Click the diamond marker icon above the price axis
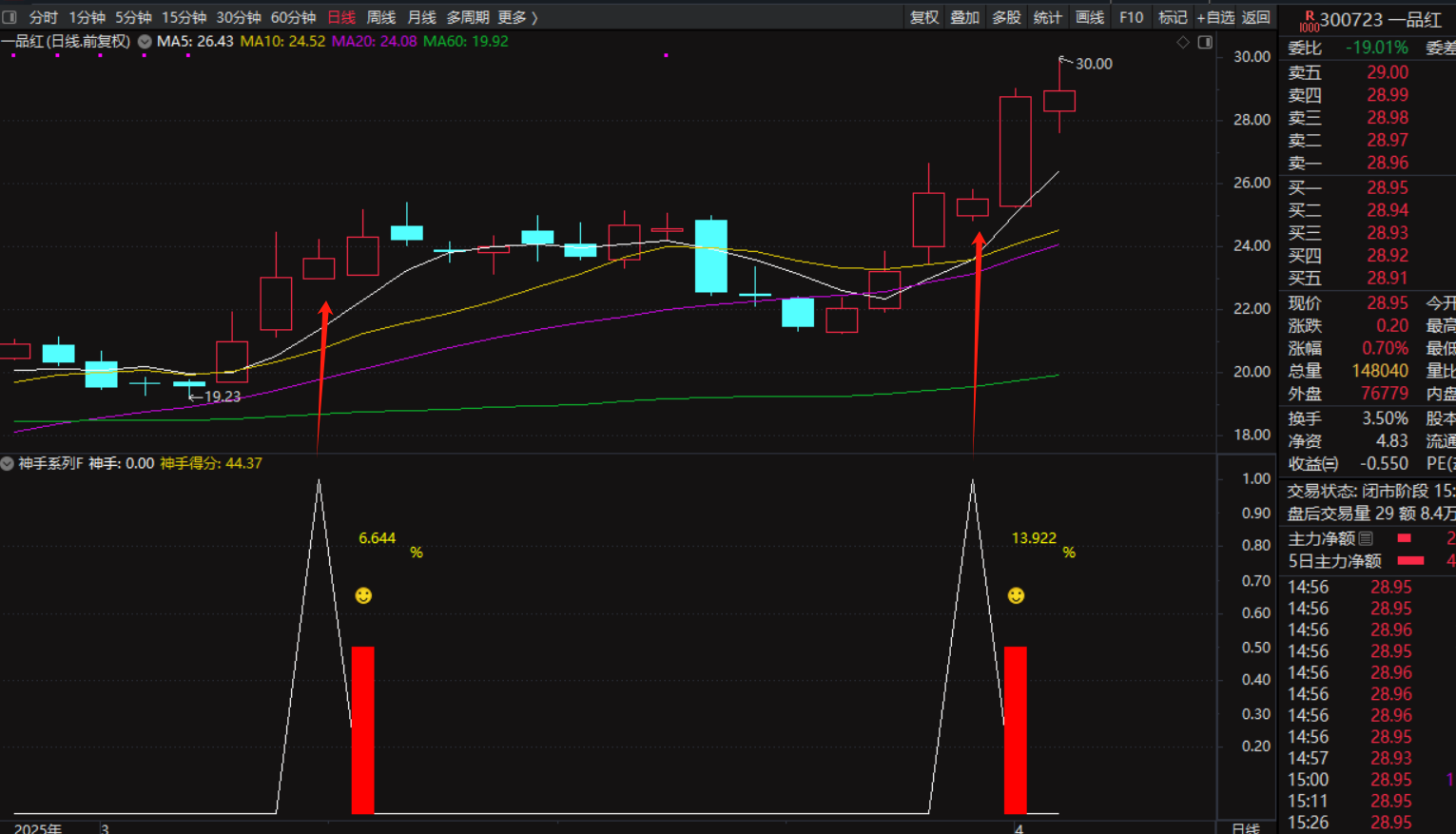 tap(1183, 42)
